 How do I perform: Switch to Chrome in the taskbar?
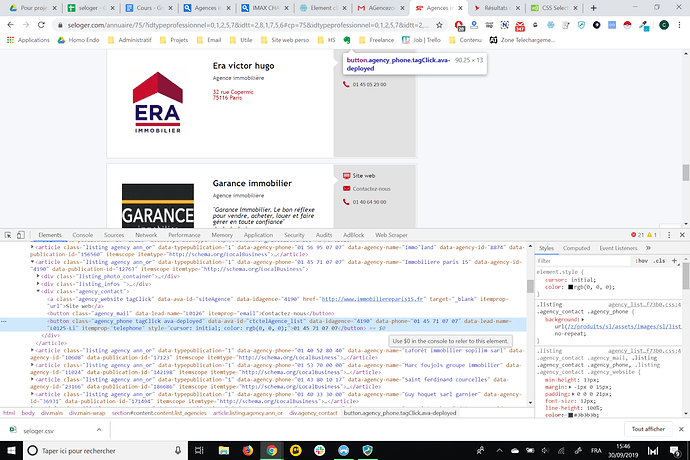coord(272,450)
